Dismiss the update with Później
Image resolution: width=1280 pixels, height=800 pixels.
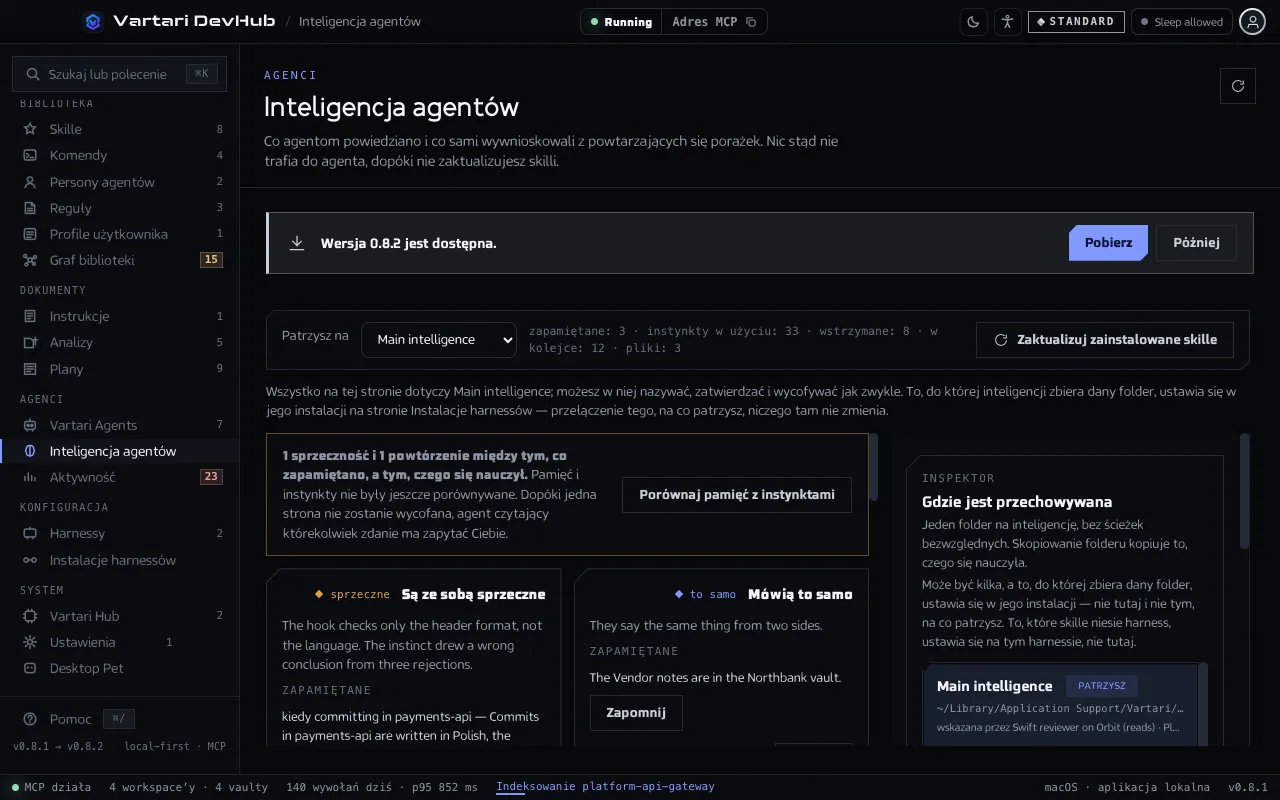pos(1196,243)
